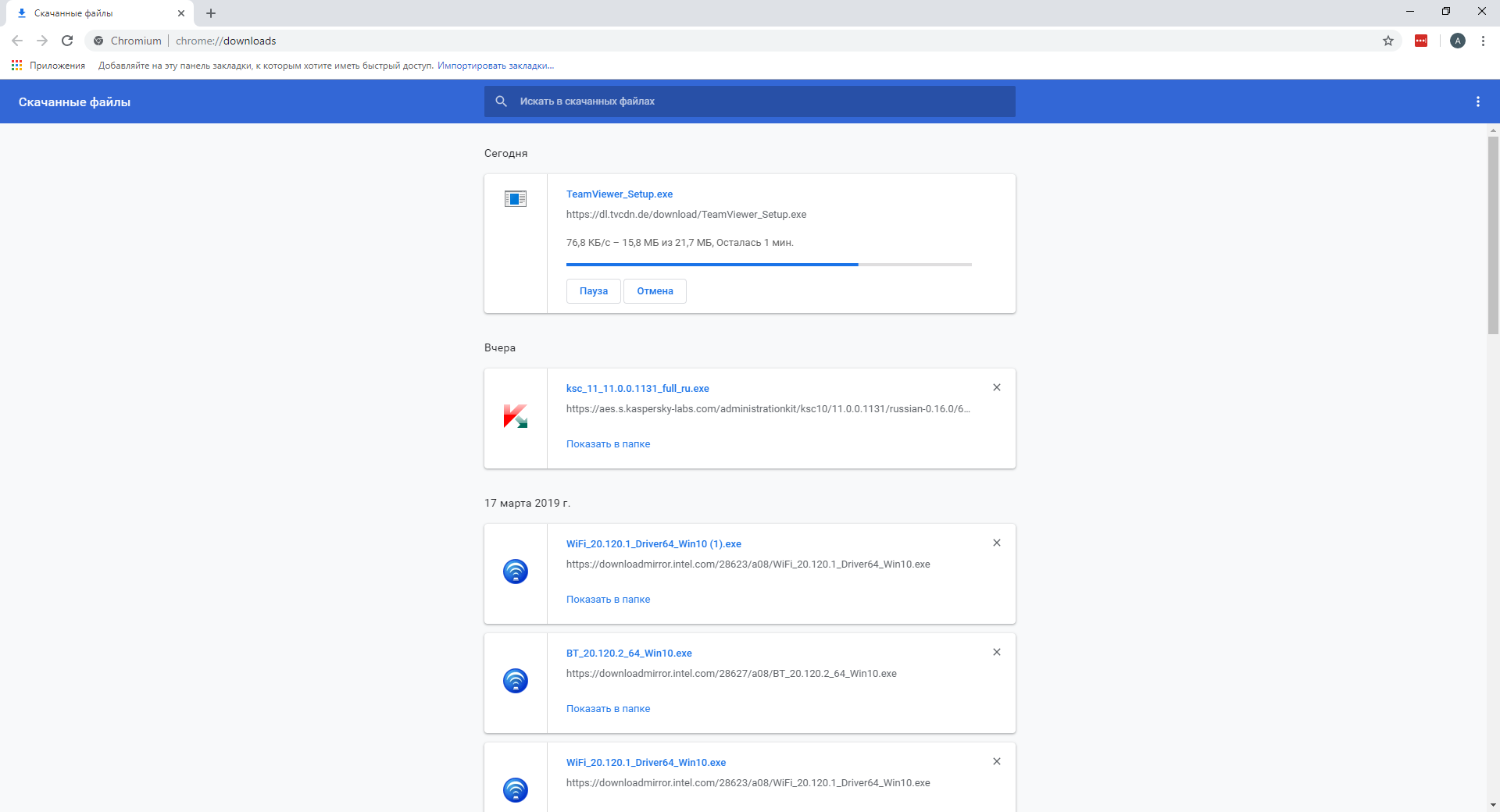
Task: Open the Chromium main menu
Action: click(x=1483, y=41)
